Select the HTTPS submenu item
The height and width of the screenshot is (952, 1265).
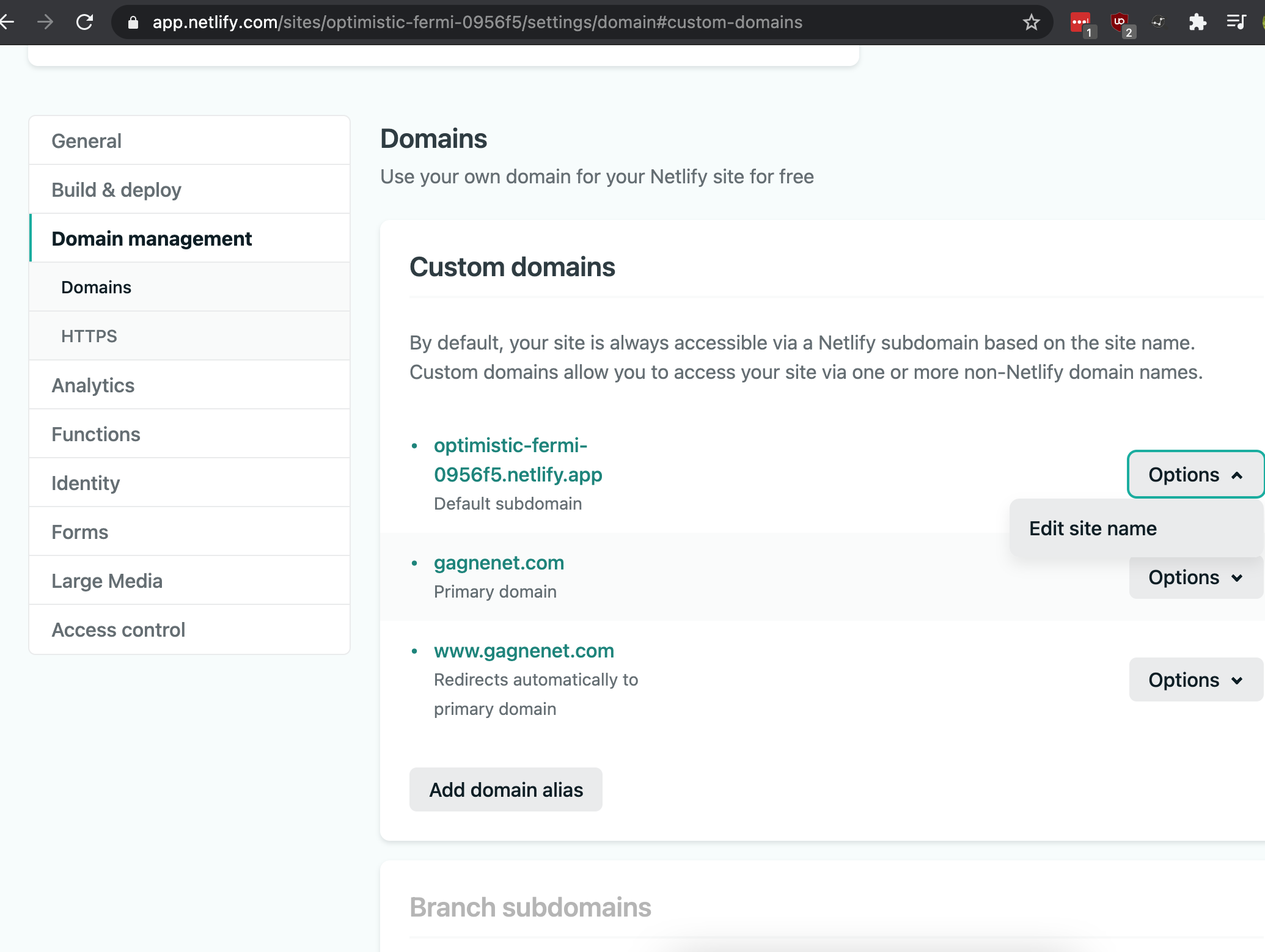pos(89,335)
